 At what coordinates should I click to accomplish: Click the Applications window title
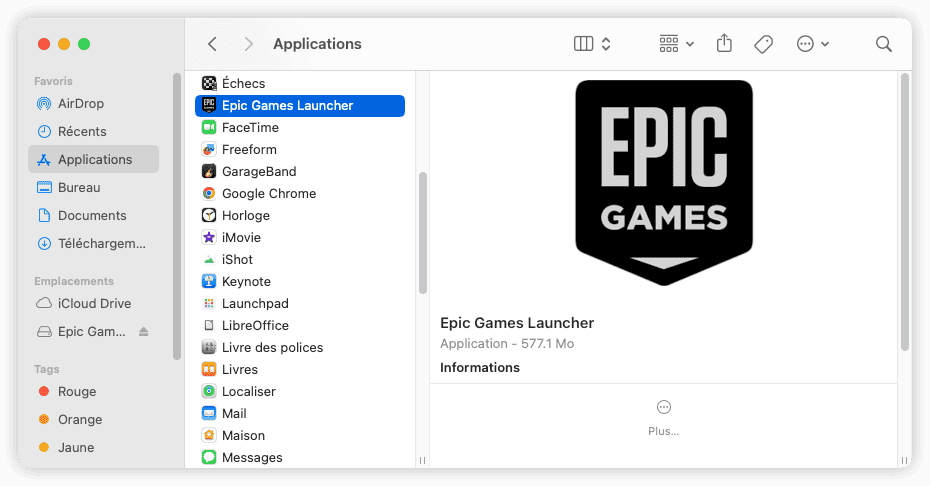pyautogui.click(x=317, y=44)
